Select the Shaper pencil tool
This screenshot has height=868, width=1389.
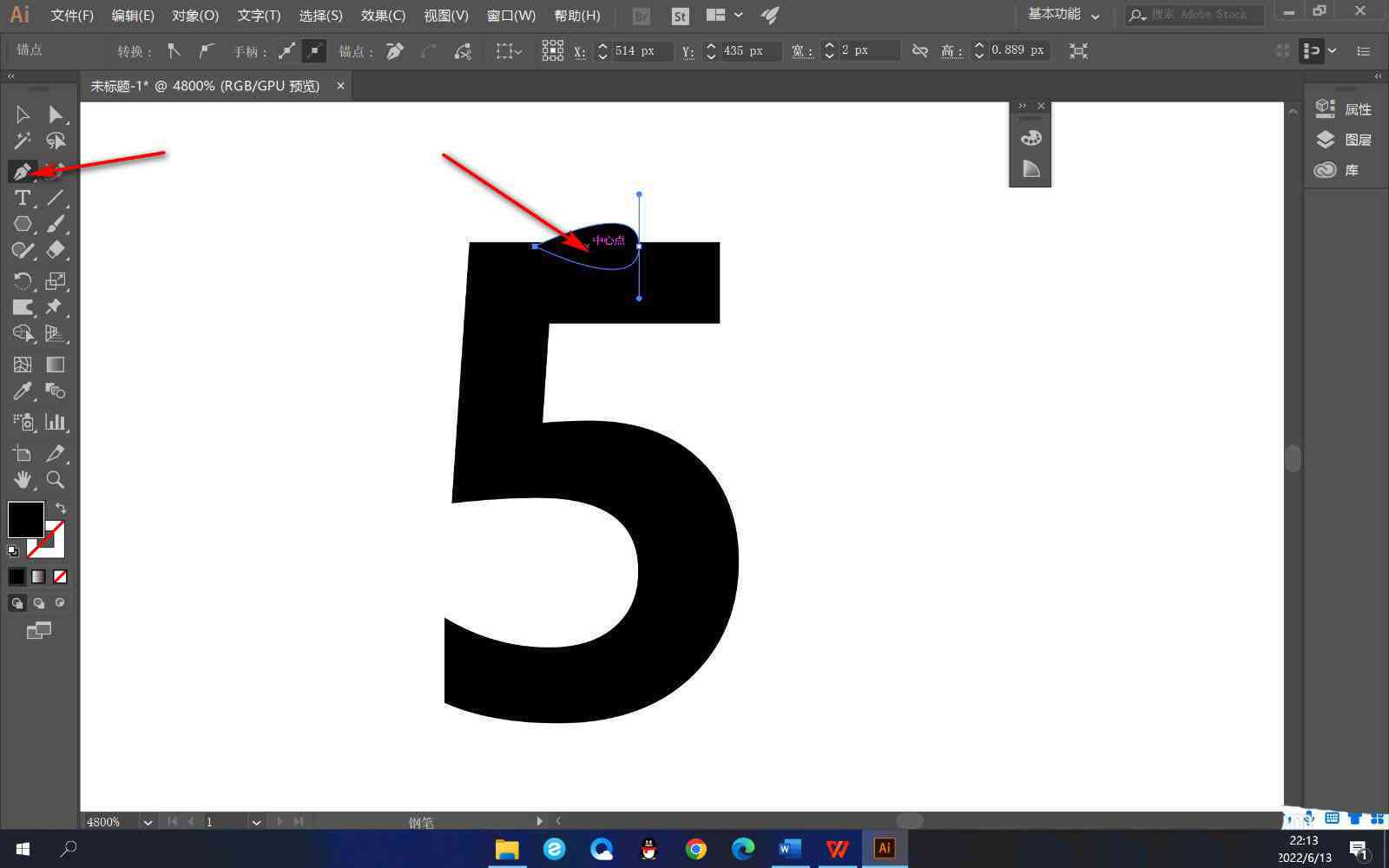(x=23, y=251)
